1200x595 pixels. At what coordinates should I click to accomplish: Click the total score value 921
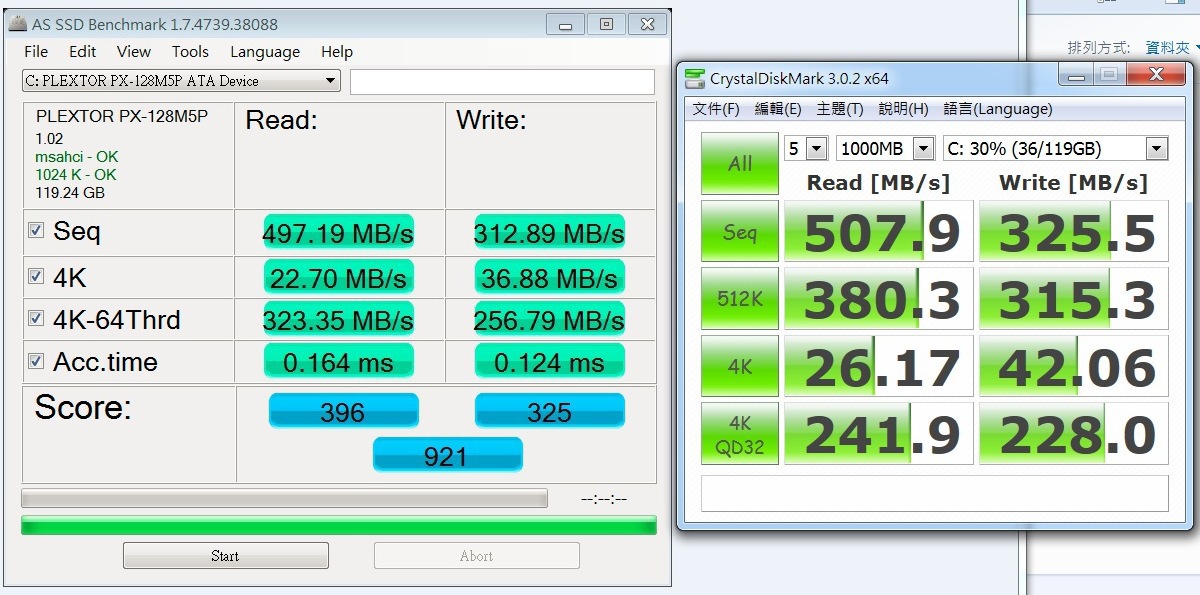click(x=447, y=455)
